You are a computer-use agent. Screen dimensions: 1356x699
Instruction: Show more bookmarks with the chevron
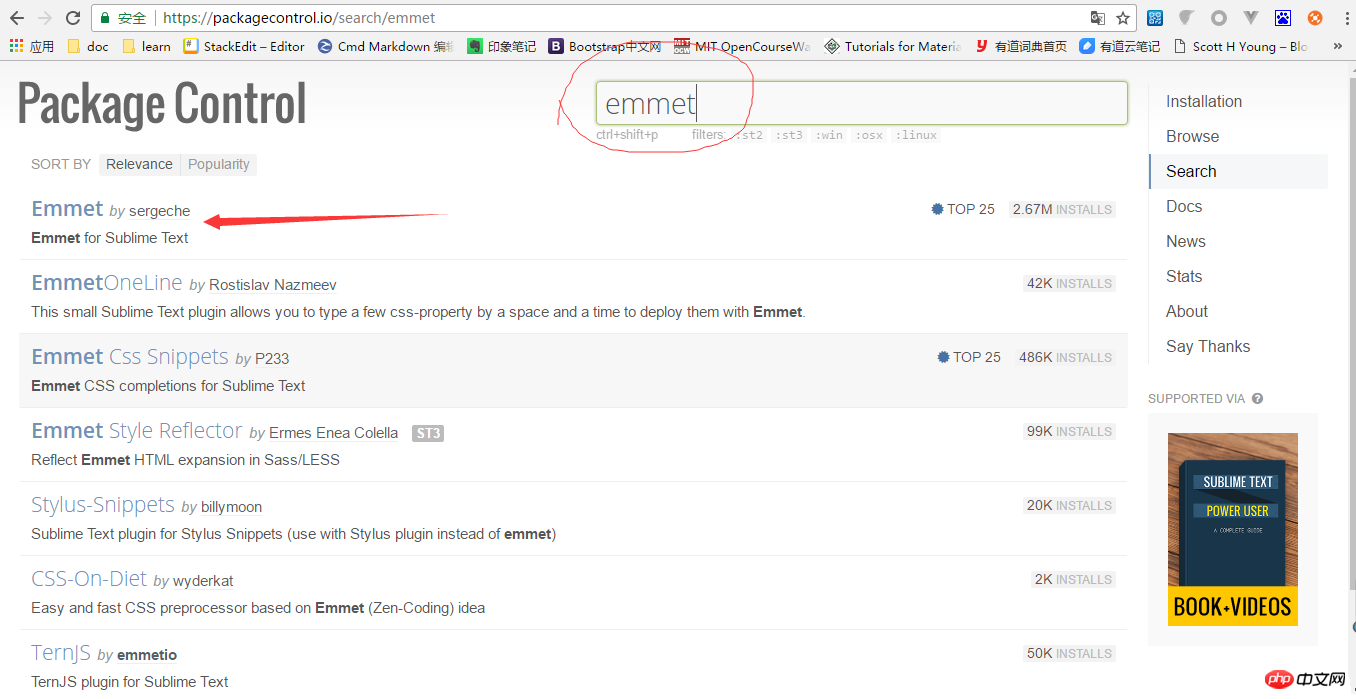coord(1338,46)
